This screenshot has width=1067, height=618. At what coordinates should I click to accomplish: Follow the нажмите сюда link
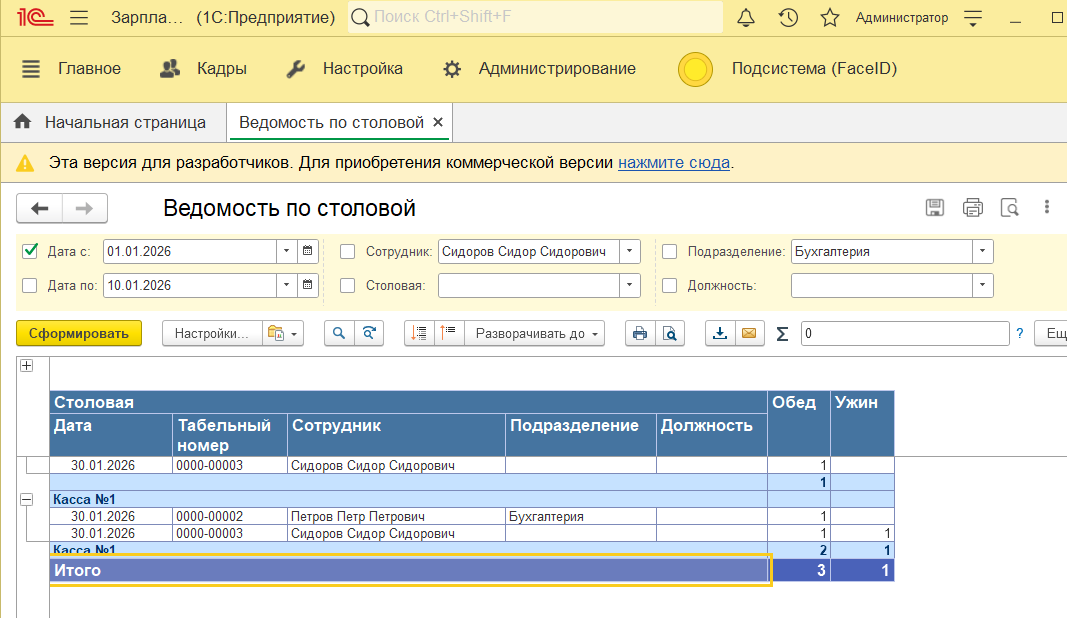tap(673, 162)
